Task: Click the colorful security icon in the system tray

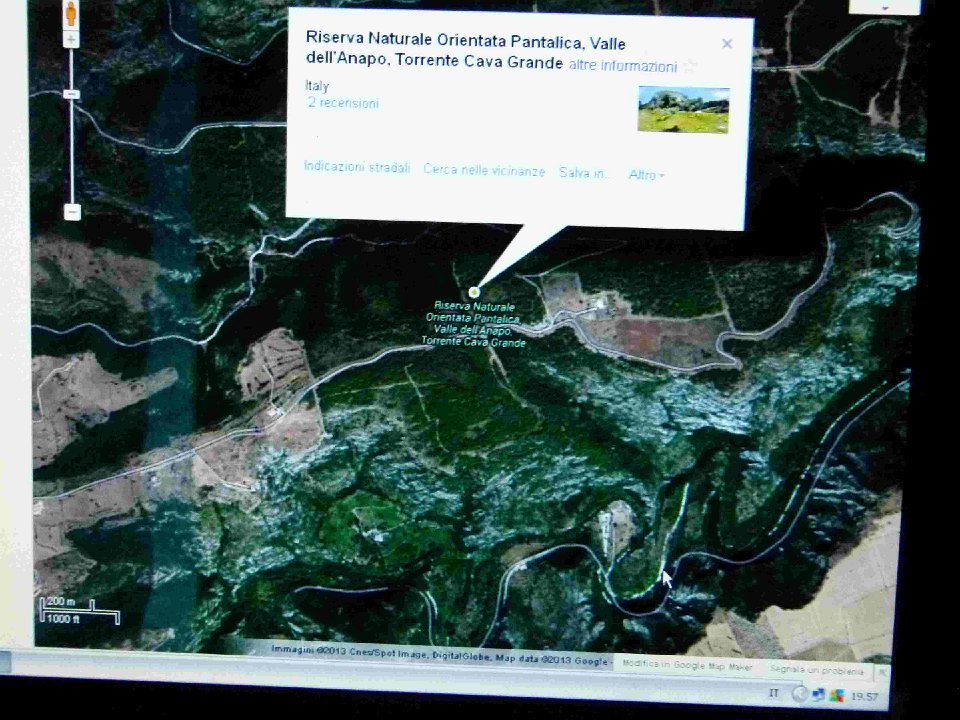Action: 837,696
